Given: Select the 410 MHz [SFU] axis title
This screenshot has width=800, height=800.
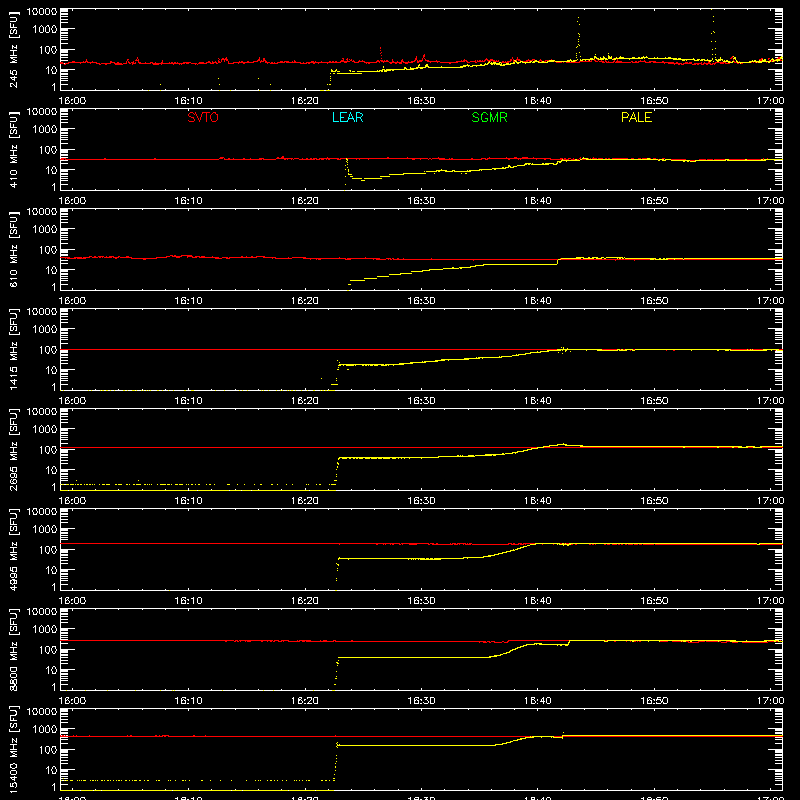Looking at the screenshot, I should (14, 150).
